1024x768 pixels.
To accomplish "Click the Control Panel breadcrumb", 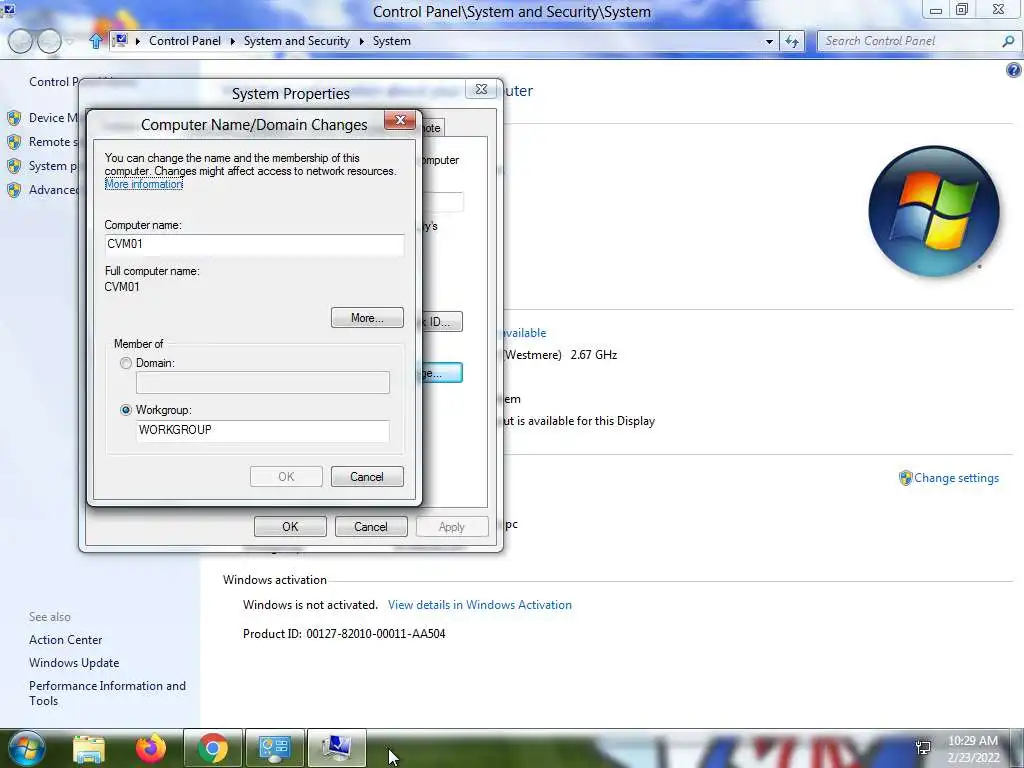I will [185, 41].
